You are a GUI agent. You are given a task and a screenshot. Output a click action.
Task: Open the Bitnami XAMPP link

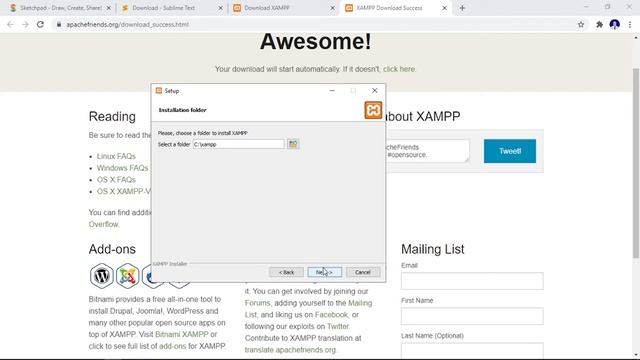[x=182, y=334]
